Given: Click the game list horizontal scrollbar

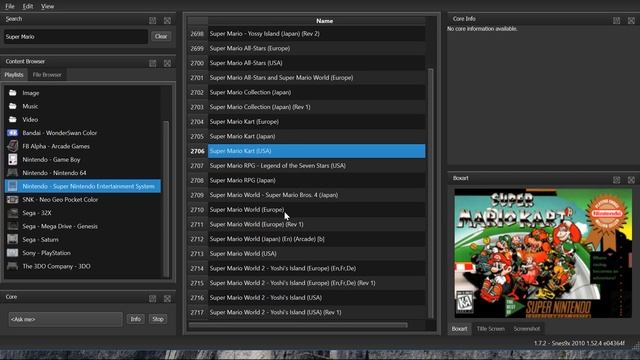Looking at the screenshot, I should click(x=298, y=325).
